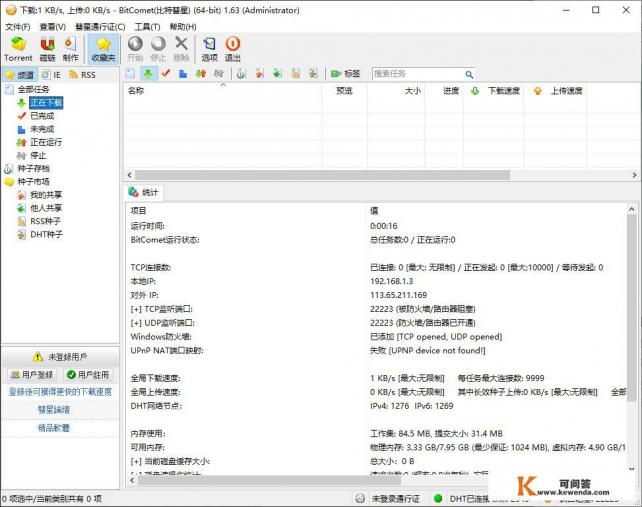The image size is (642, 507).
Task: Toggle the 收藏夹 favorites star button
Action: click(x=104, y=49)
